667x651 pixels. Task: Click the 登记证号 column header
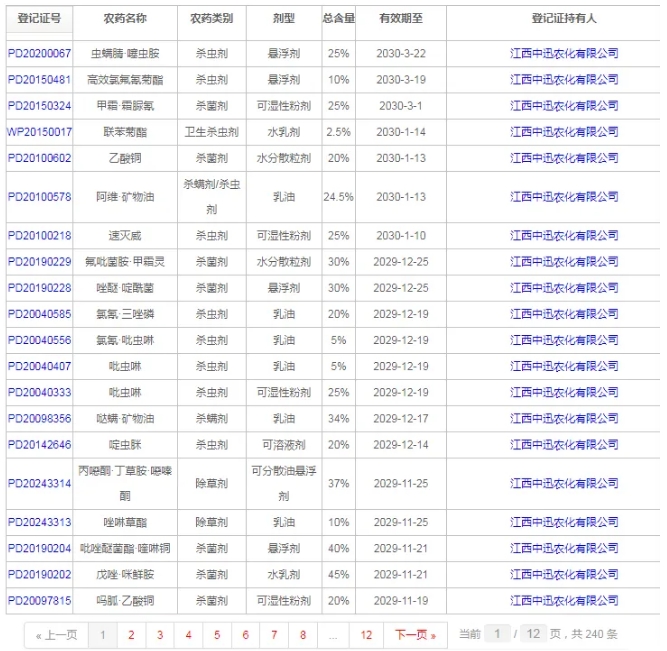39,18
